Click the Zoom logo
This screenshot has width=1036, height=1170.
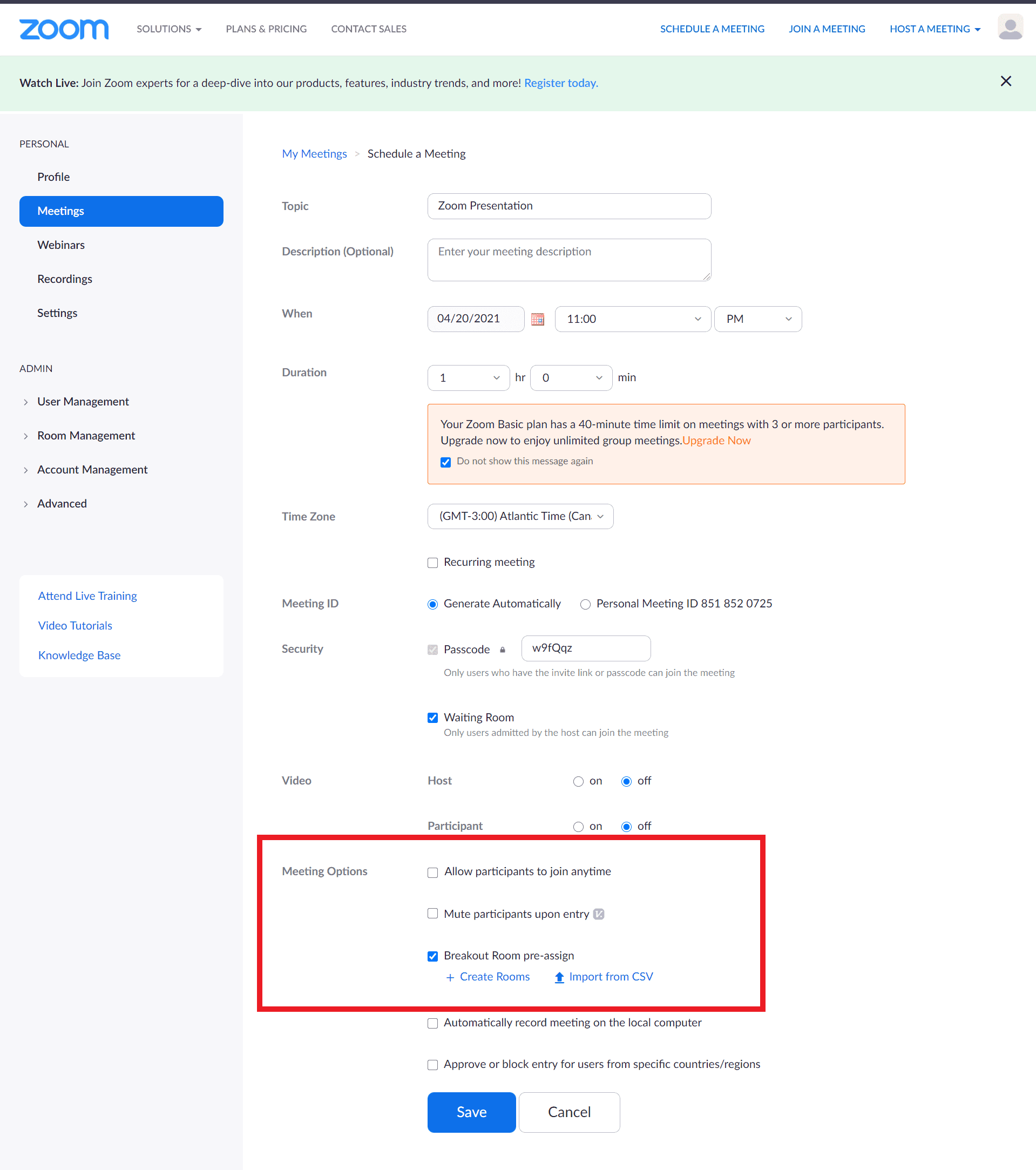coord(64,29)
